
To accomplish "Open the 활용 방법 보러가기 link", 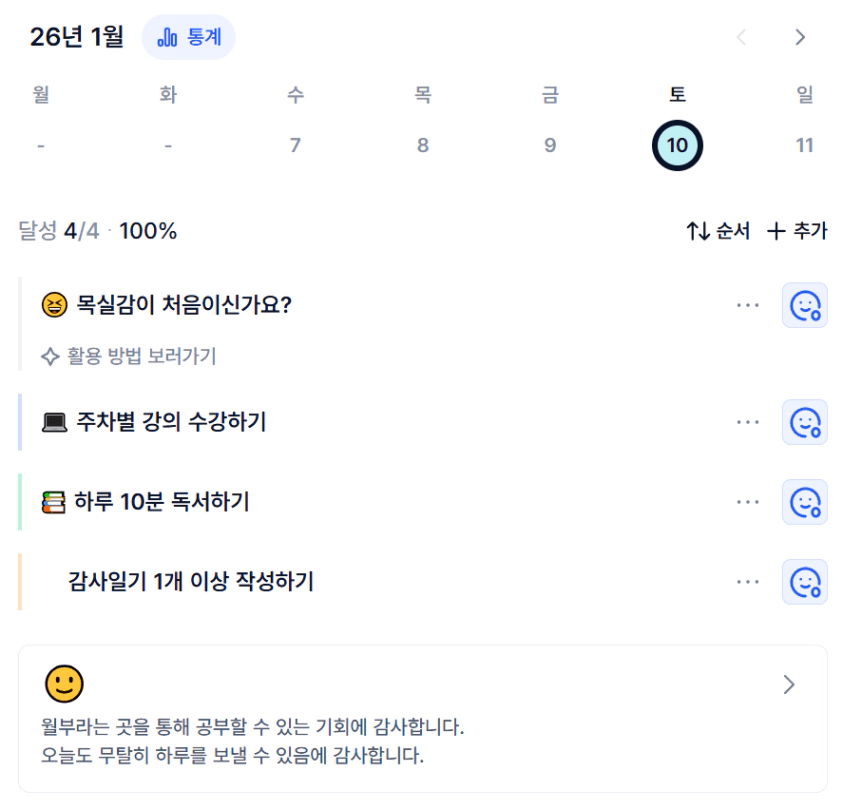I will (x=130, y=356).
